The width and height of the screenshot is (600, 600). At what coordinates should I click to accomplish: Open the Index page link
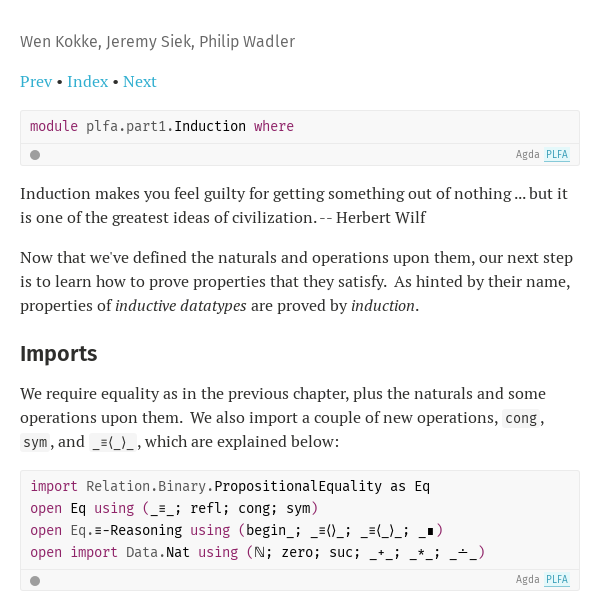(88, 82)
